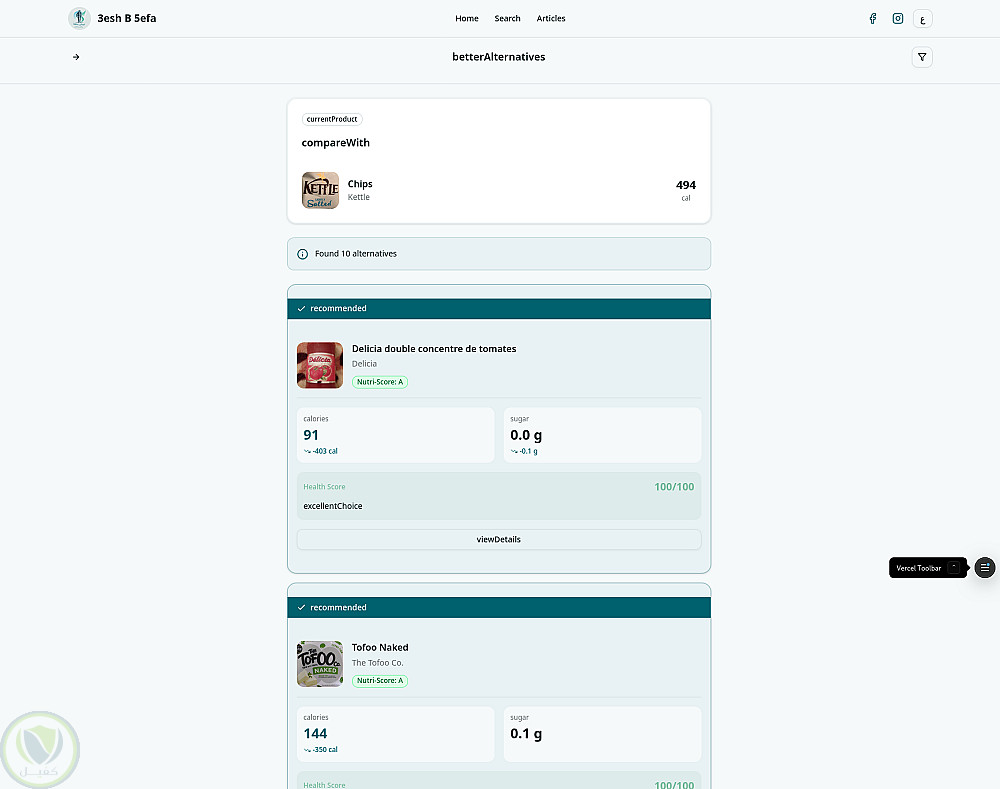Open the Facebook page icon
The height and width of the screenshot is (789, 1000).
point(872,18)
